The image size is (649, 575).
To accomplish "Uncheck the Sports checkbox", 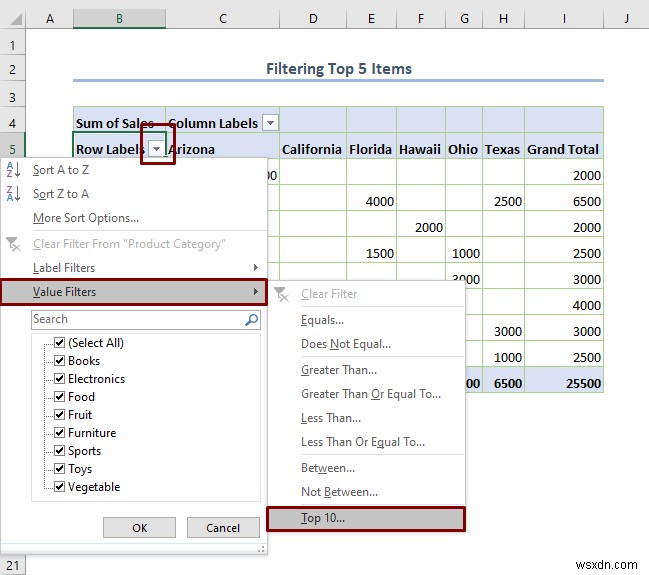I will (x=60, y=450).
